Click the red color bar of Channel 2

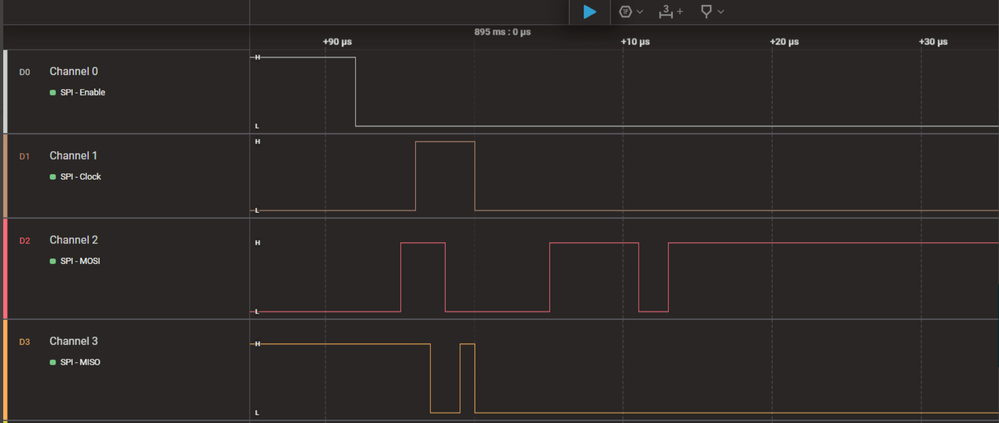coord(5,269)
